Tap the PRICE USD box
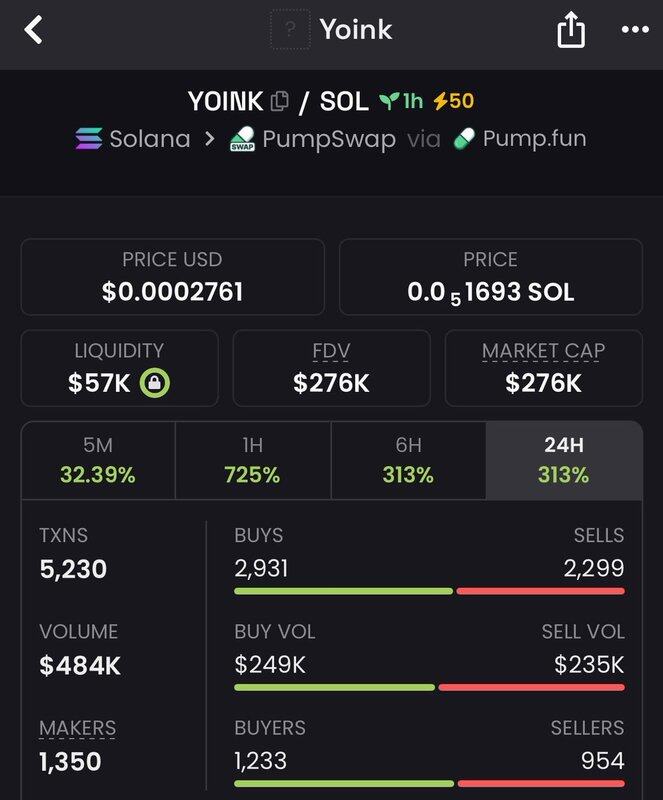The height and width of the screenshot is (800, 663). (x=173, y=277)
